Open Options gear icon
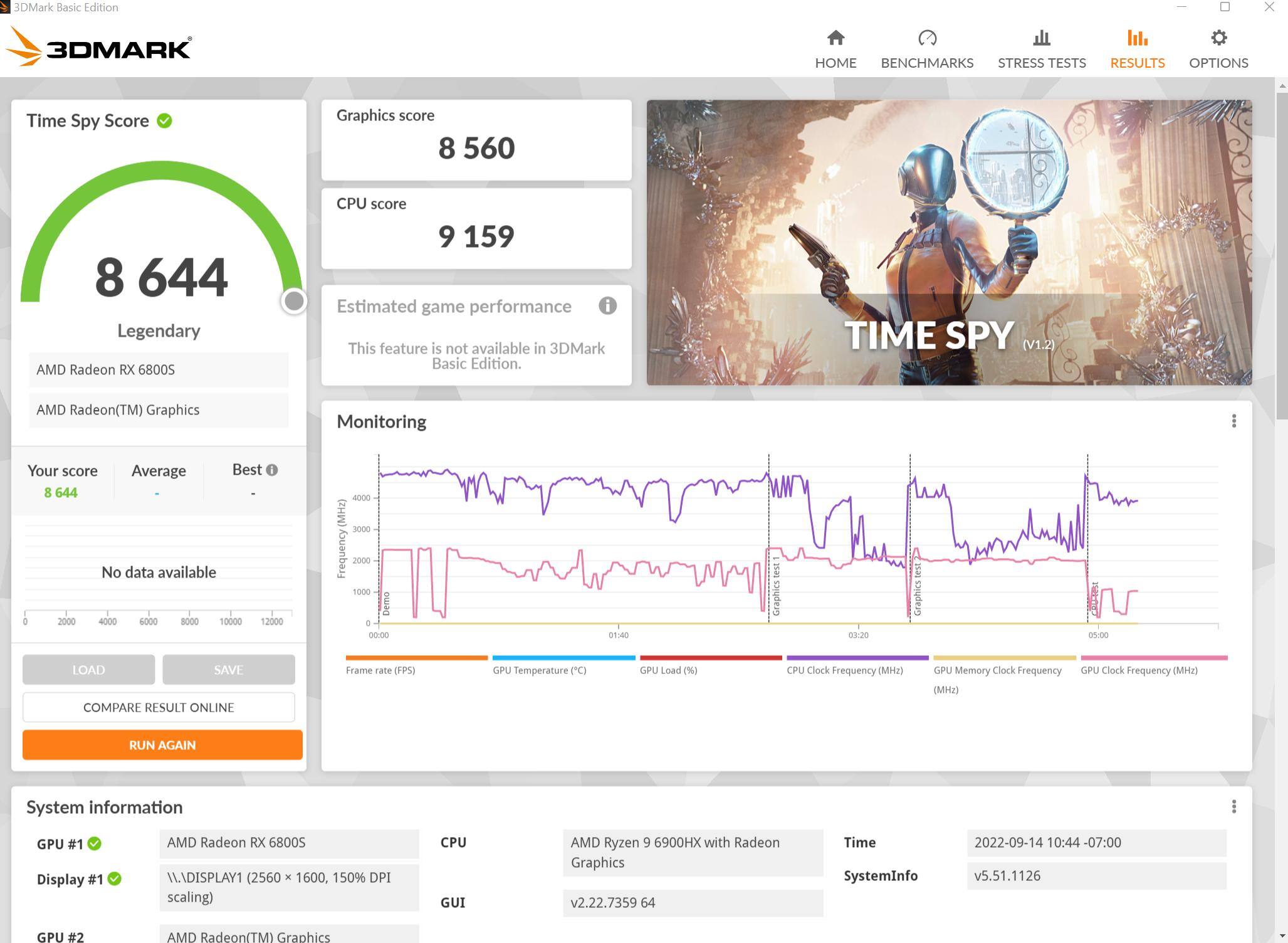The image size is (1288, 943). pos(1218,39)
